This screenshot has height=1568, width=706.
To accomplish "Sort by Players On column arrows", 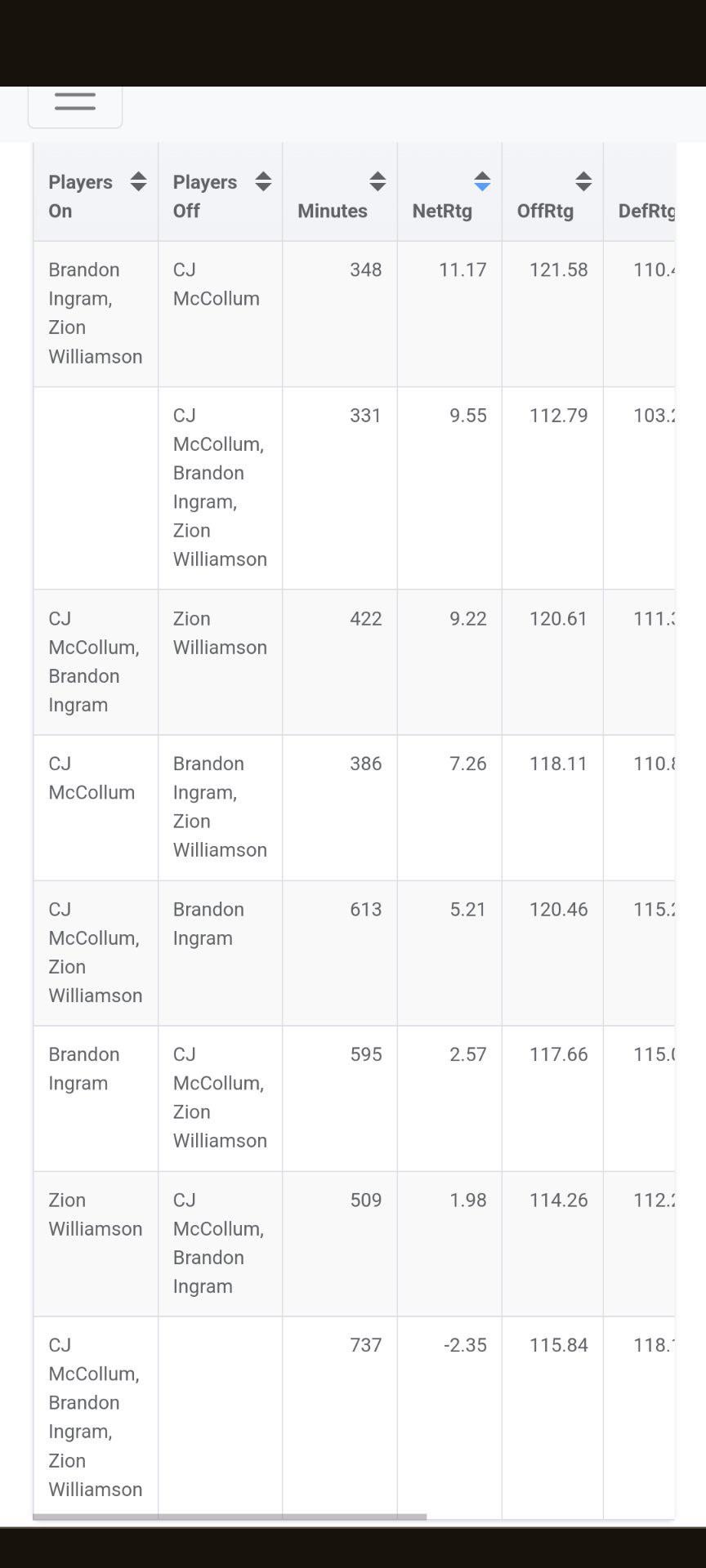I will coord(139,181).
